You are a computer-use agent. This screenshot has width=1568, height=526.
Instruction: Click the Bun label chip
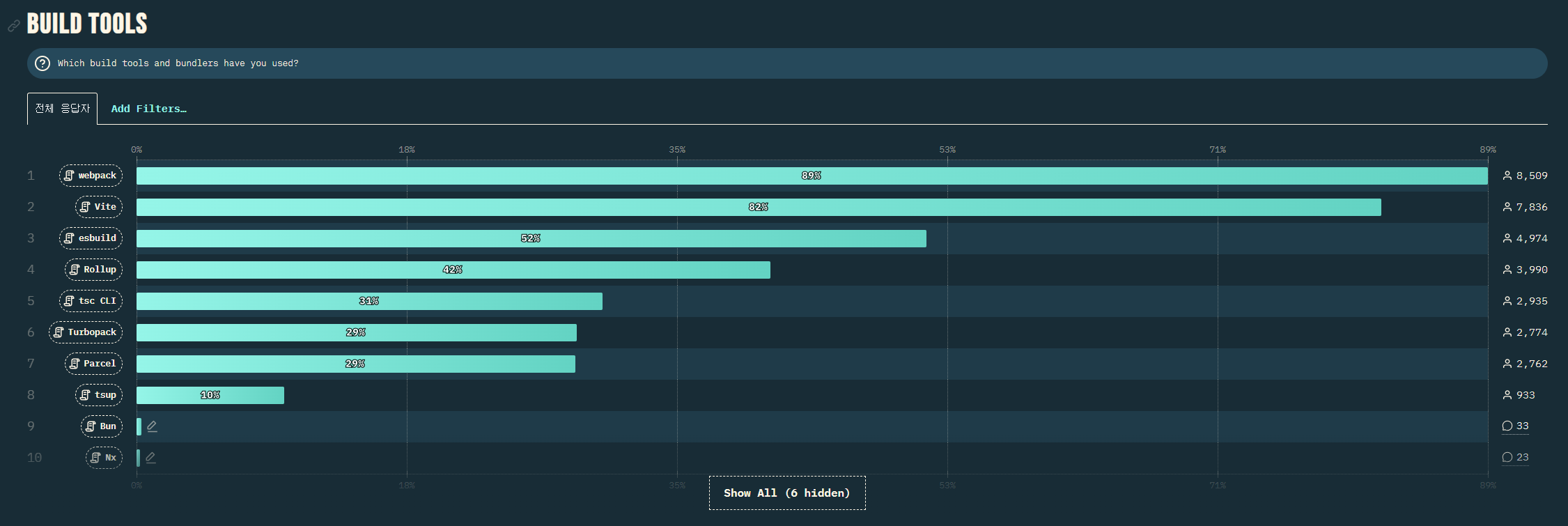(x=102, y=426)
